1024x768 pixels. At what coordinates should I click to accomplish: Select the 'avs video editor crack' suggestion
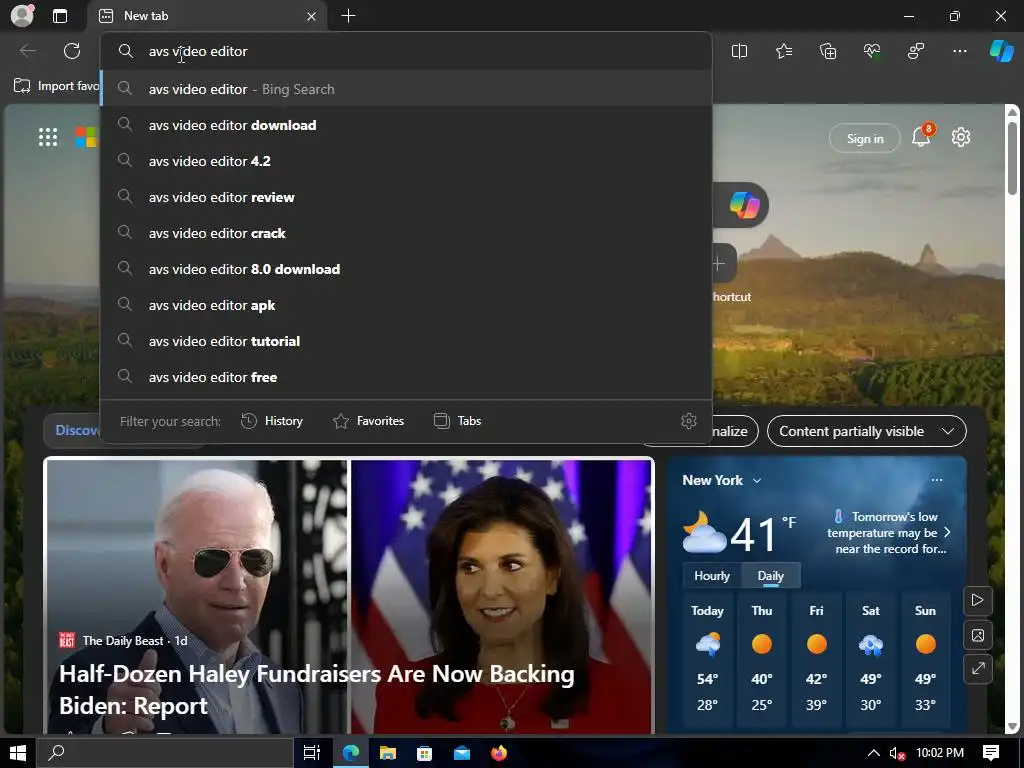tap(406, 233)
